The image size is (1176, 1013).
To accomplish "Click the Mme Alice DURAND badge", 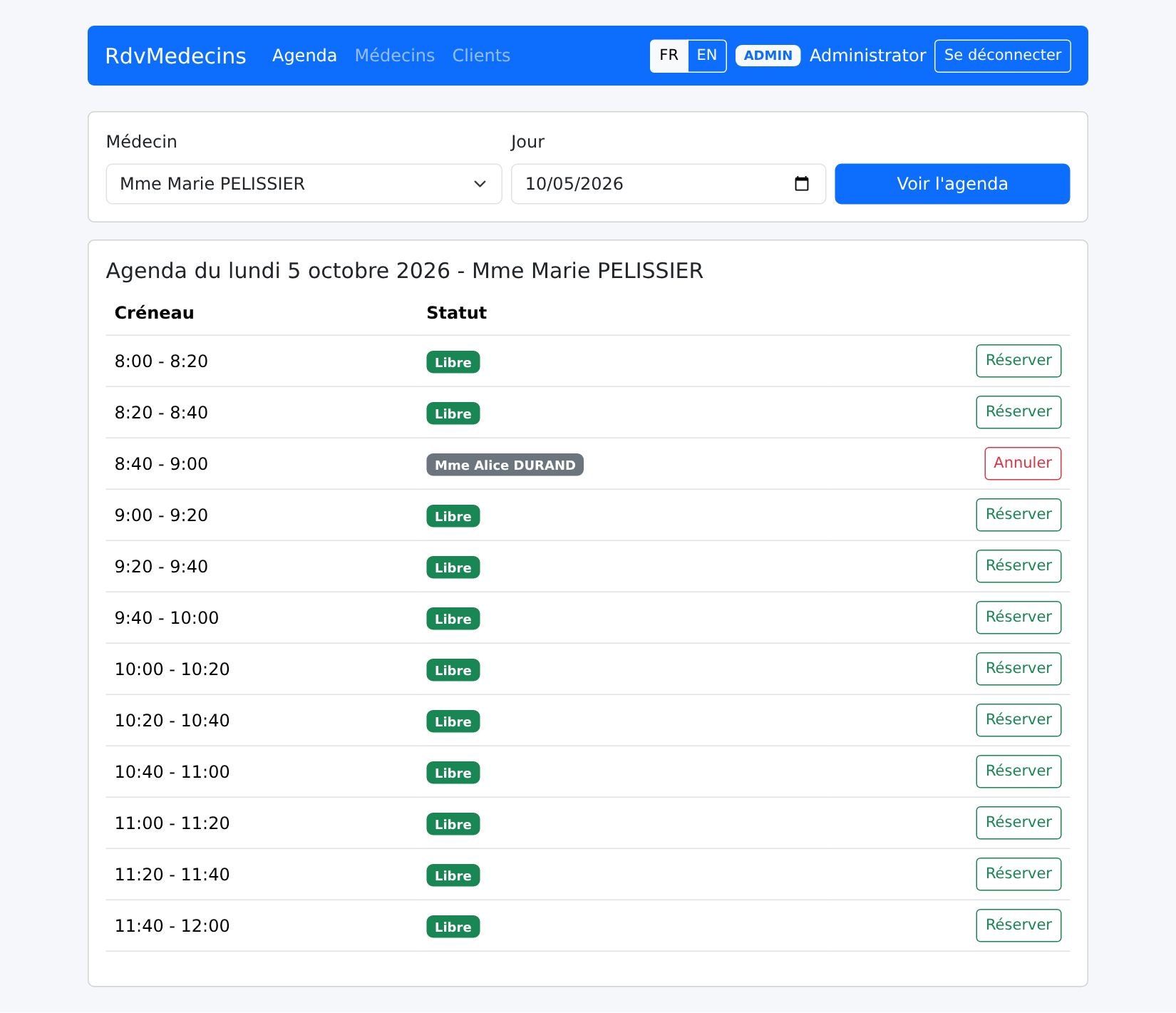I will pos(505,465).
